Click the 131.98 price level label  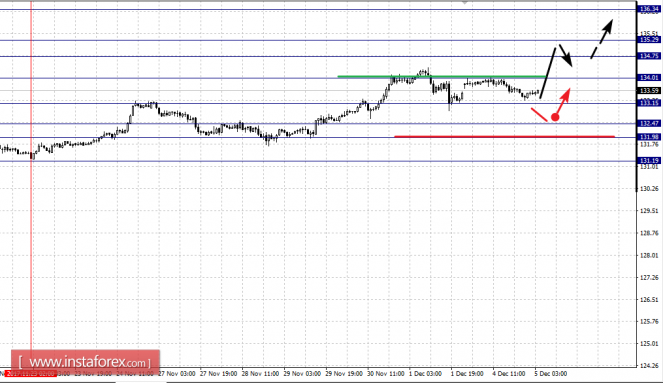[x=649, y=137]
